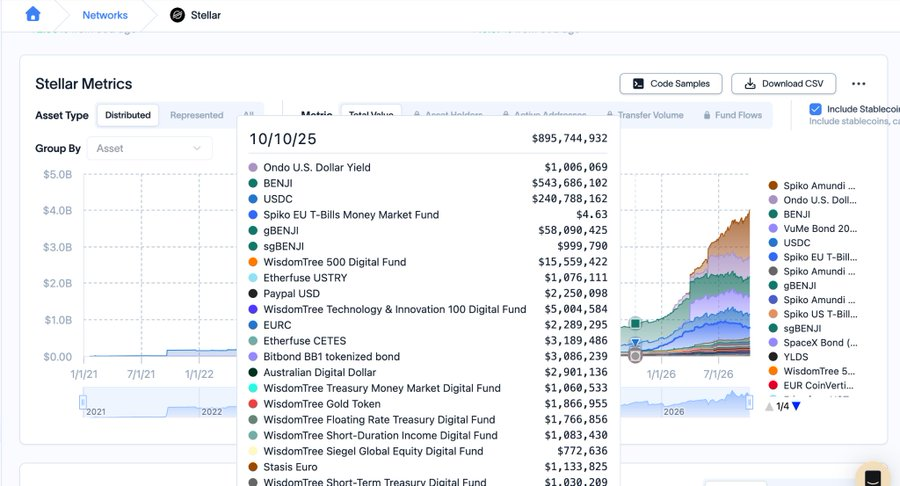Toggle USDC series in legend

click(x=789, y=243)
